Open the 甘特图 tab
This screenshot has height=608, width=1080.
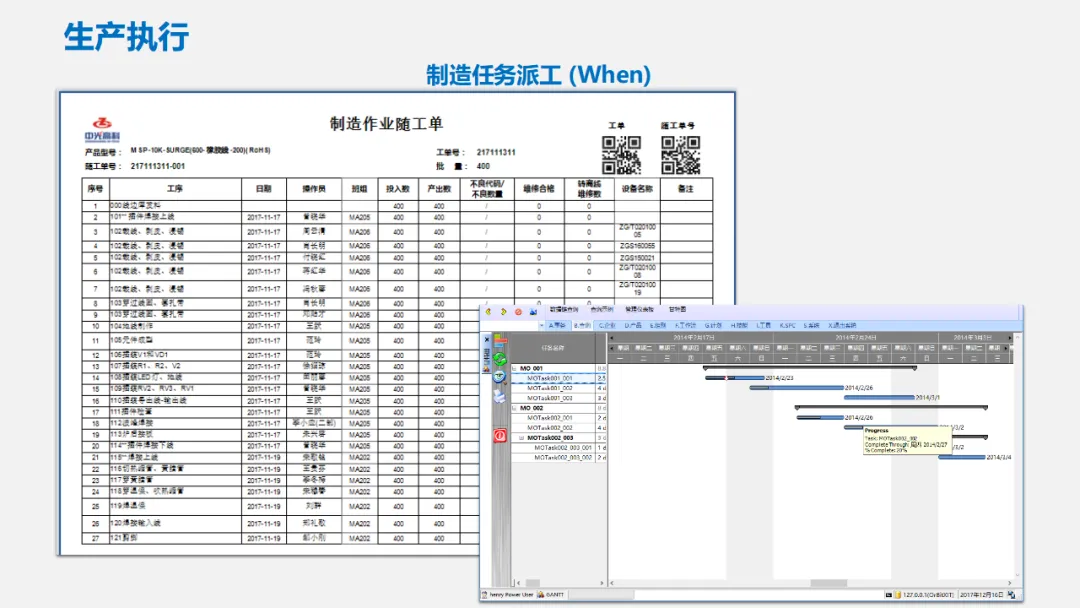[x=678, y=310]
